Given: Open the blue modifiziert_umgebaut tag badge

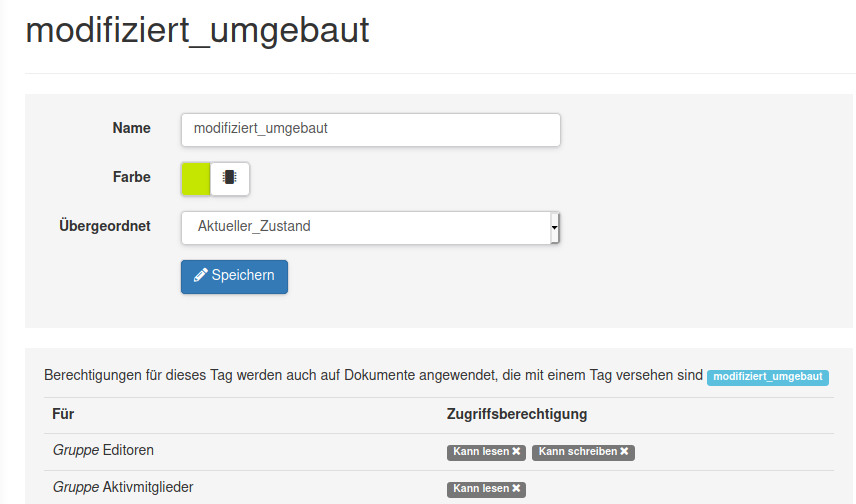Looking at the screenshot, I should (768, 377).
